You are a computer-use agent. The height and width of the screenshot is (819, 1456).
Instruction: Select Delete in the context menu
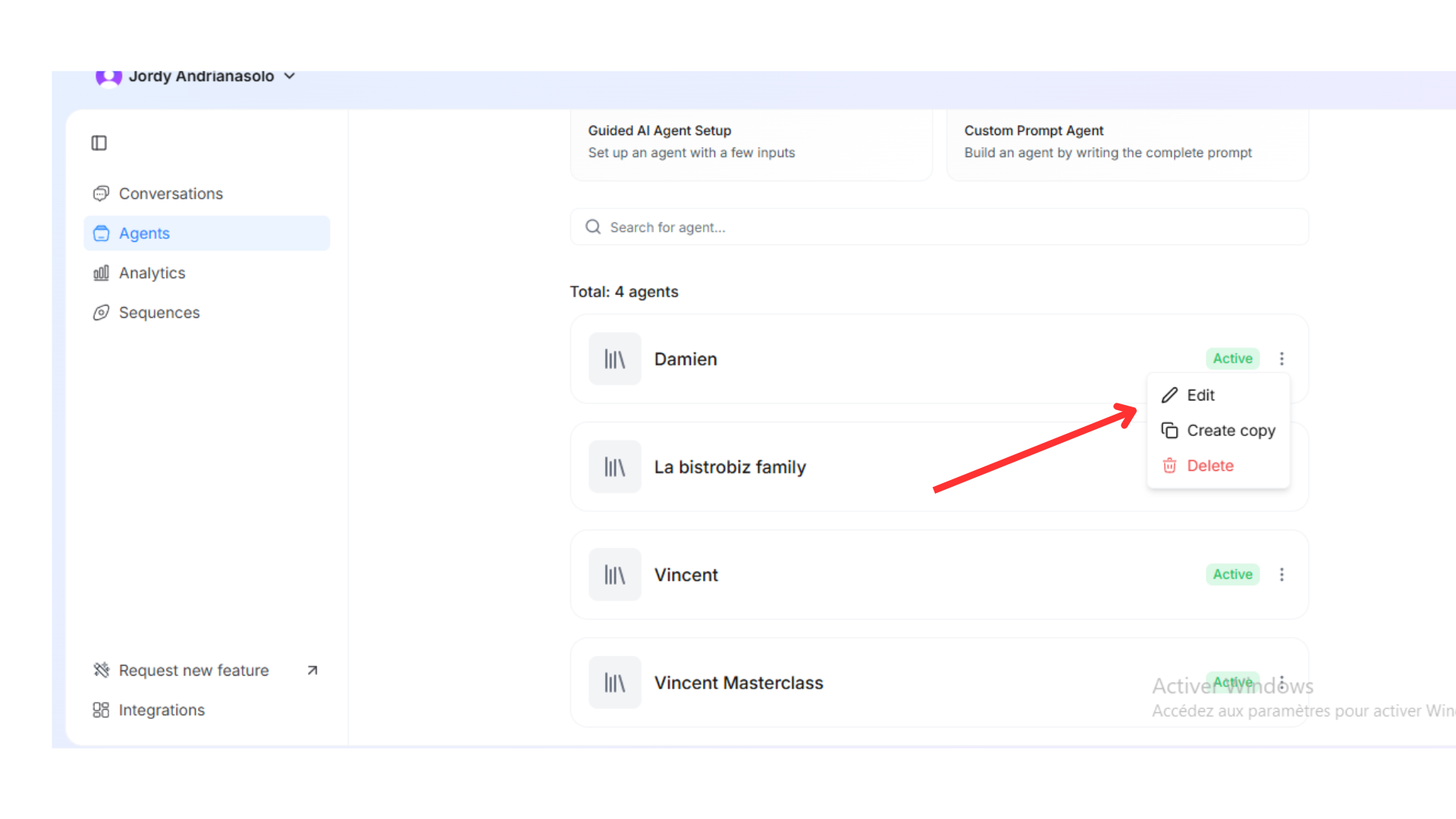[x=1210, y=466]
